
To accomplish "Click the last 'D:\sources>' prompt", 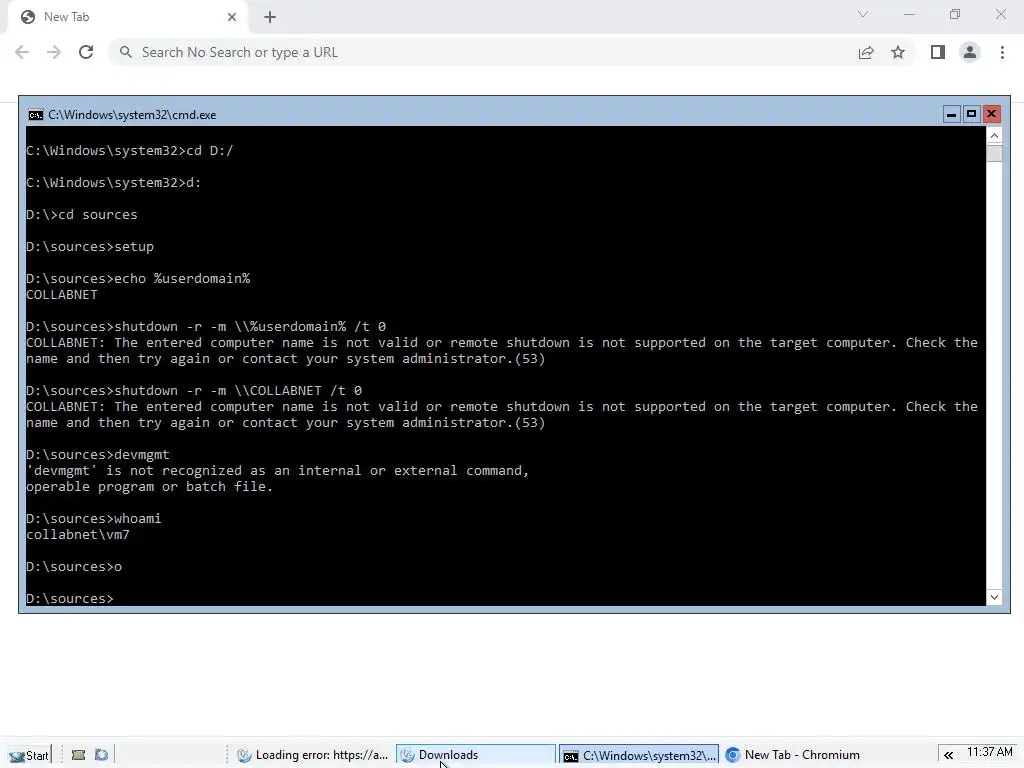I will point(70,599).
